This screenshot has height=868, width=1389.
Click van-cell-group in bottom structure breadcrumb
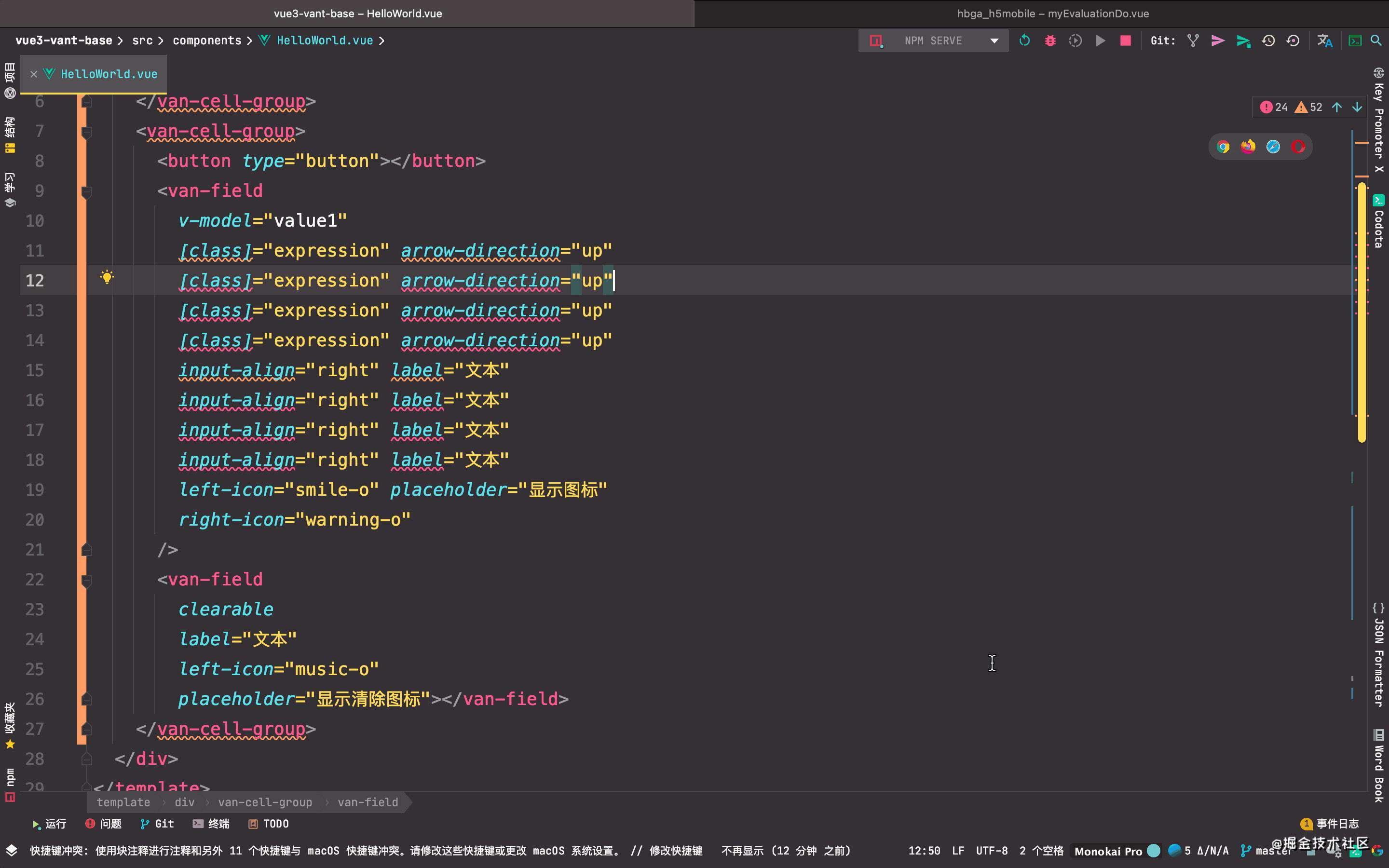(x=265, y=802)
